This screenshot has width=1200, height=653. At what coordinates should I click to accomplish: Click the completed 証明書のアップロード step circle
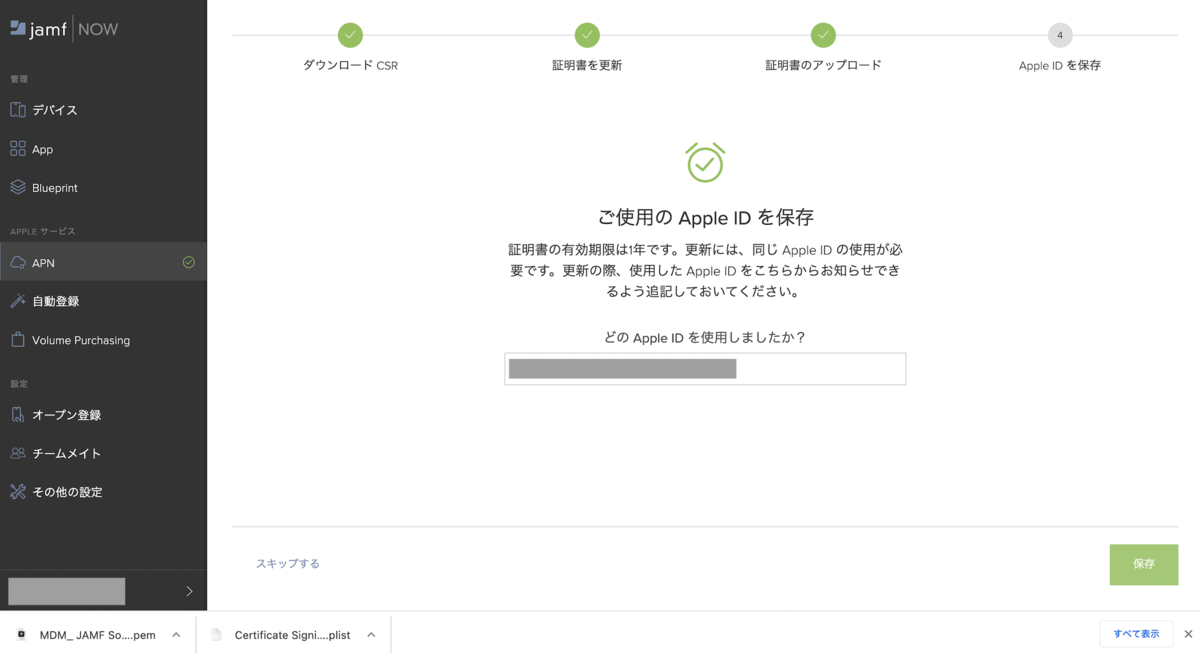point(823,35)
